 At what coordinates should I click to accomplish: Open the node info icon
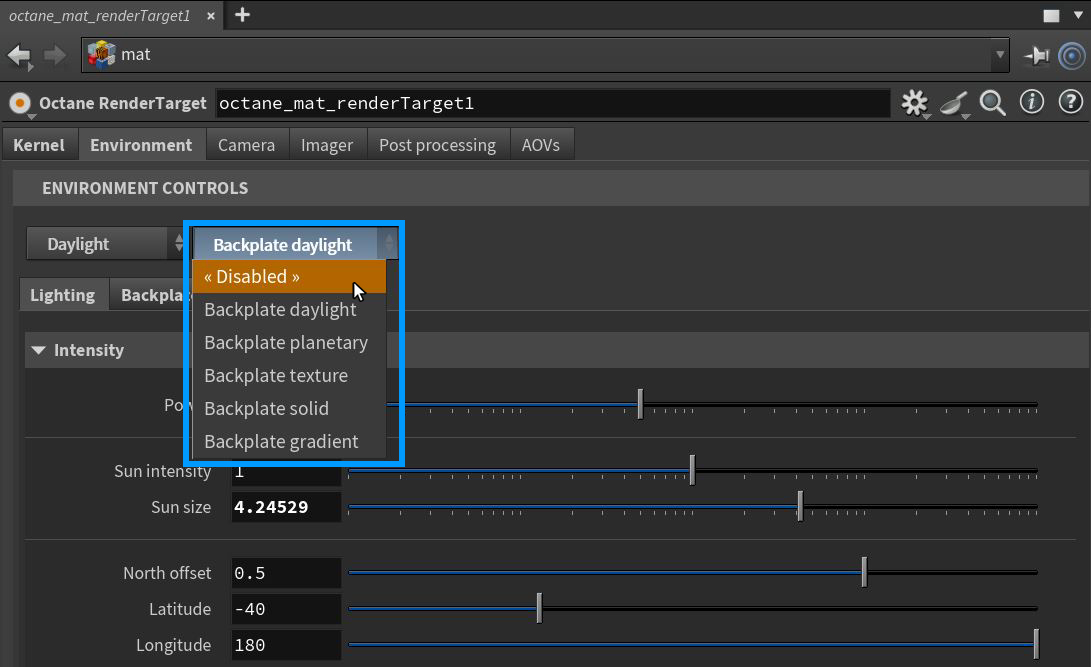point(1031,102)
